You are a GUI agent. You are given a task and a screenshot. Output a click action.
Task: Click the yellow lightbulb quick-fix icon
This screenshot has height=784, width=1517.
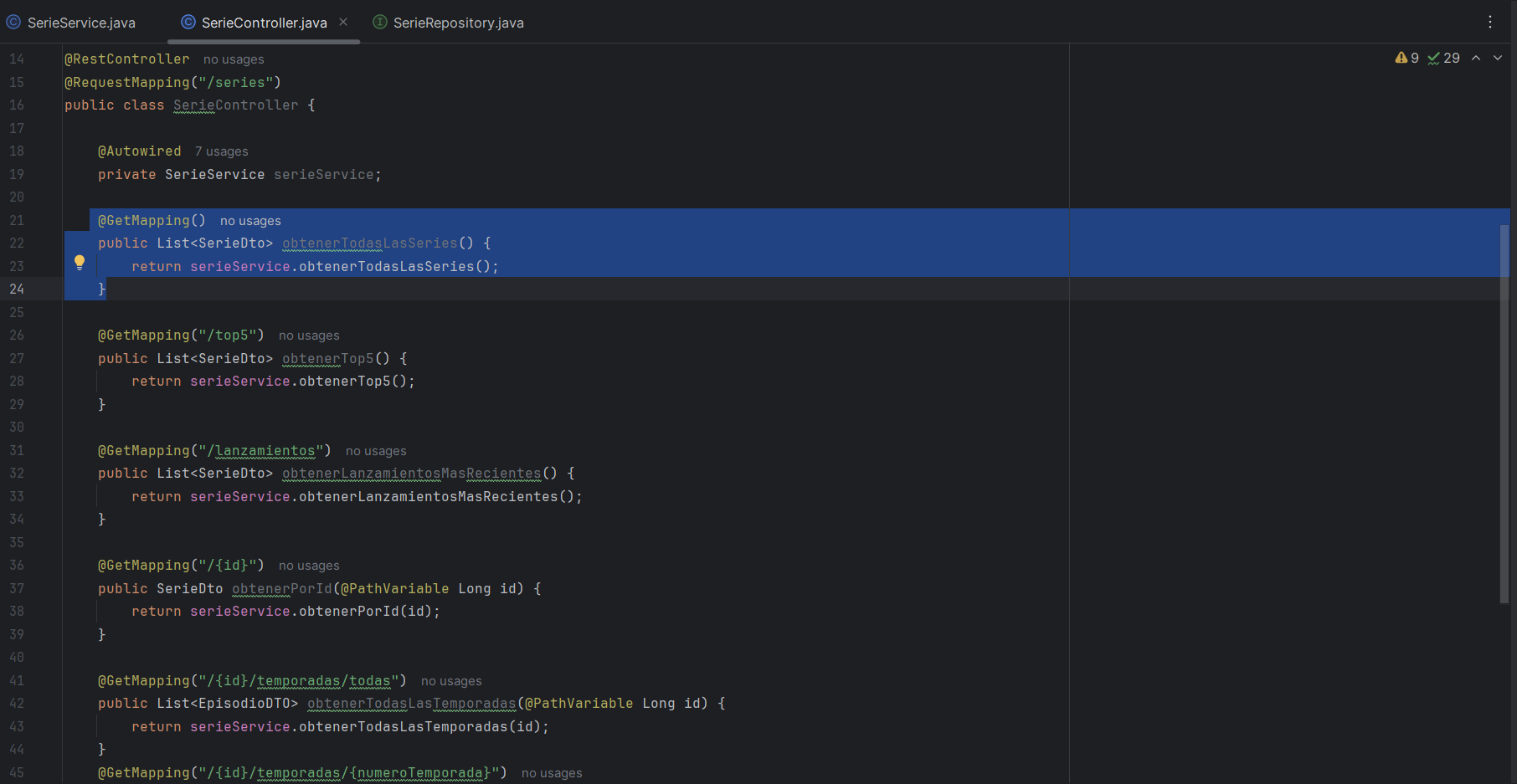point(80,262)
